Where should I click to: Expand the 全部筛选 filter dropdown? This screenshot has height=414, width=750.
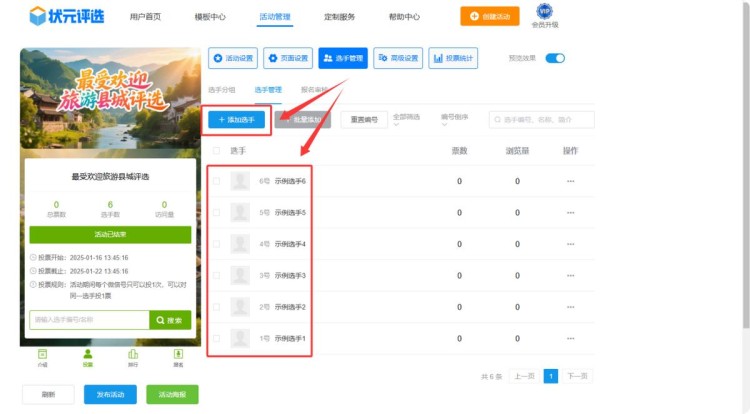click(x=410, y=119)
